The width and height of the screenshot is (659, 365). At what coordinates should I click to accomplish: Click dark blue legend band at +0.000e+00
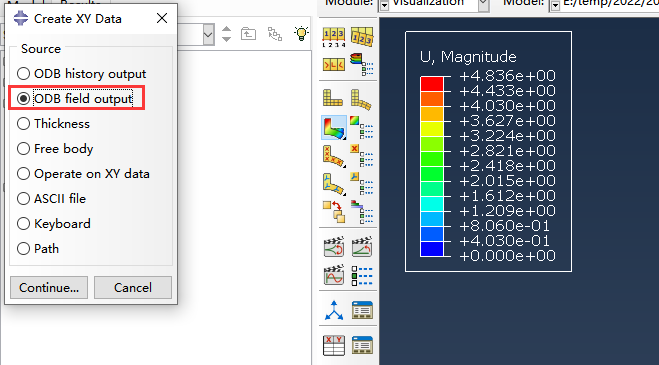(432, 249)
